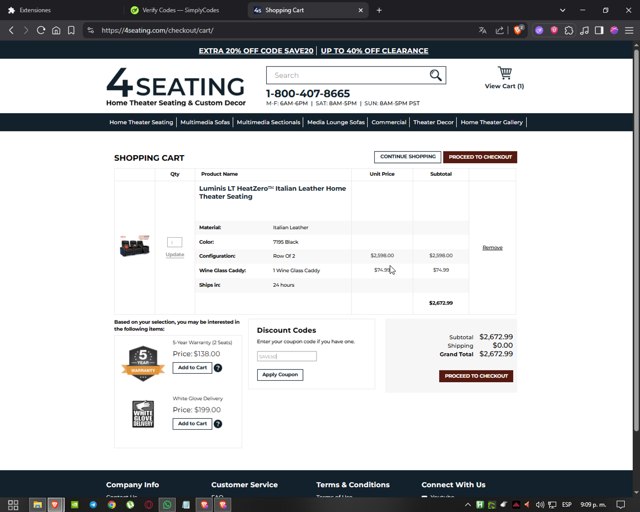Open the View Cart shopping cart icon
Viewport: 640px width, 512px height.
[504, 73]
